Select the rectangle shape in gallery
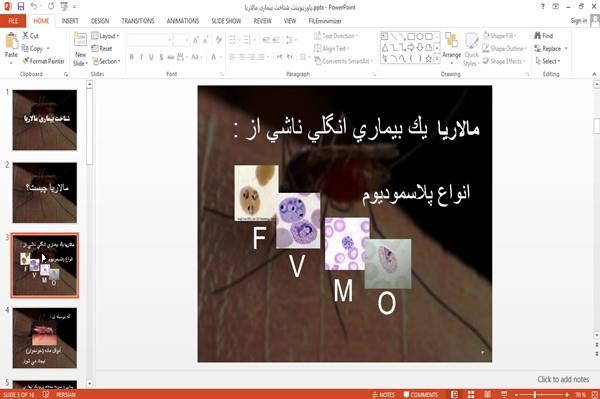The image size is (600, 399). 411,37
